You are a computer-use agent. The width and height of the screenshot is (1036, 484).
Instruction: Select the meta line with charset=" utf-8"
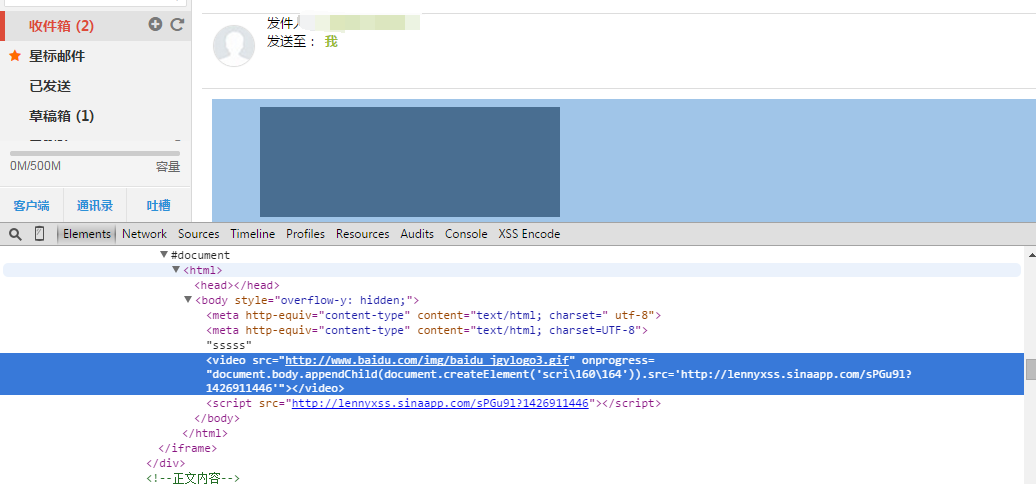point(433,316)
